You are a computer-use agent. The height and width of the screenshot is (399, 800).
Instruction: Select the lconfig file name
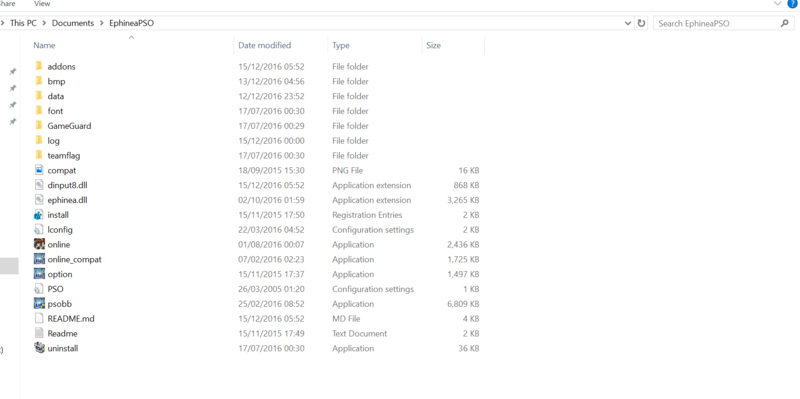click(x=60, y=230)
